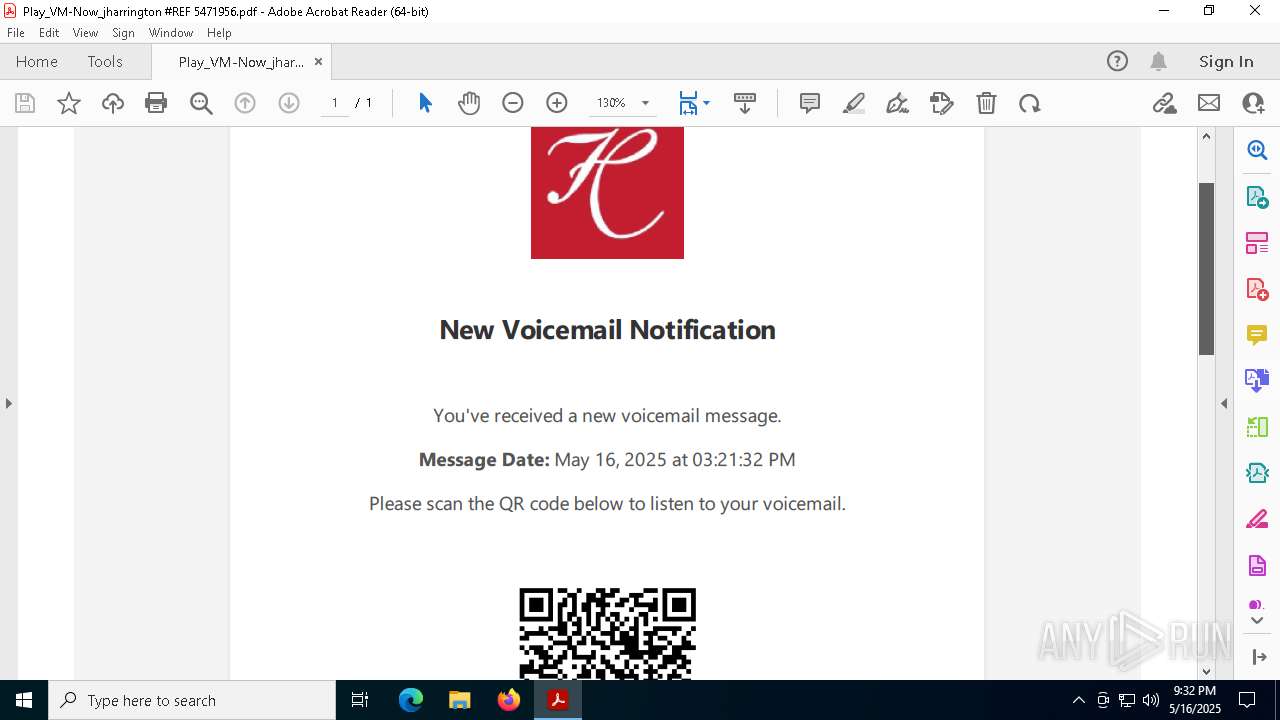Open Organize Pages in right pane
This screenshot has width=1280, height=720.
1257,243
